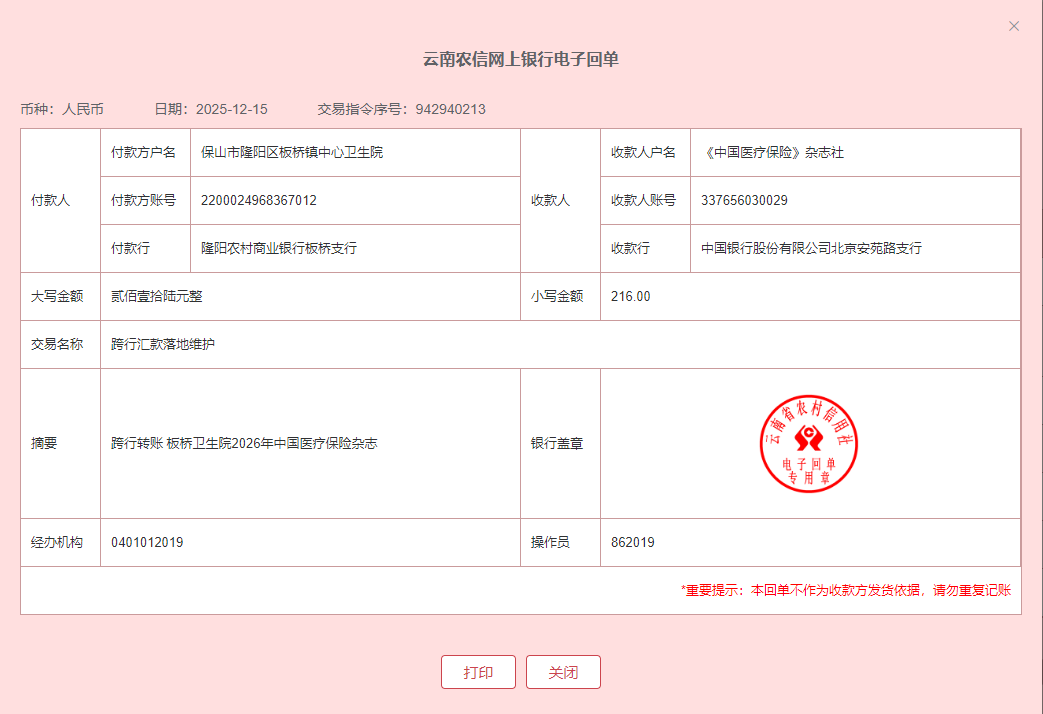Click the operator number 862019
1043x714 pixels.
[x=633, y=543]
